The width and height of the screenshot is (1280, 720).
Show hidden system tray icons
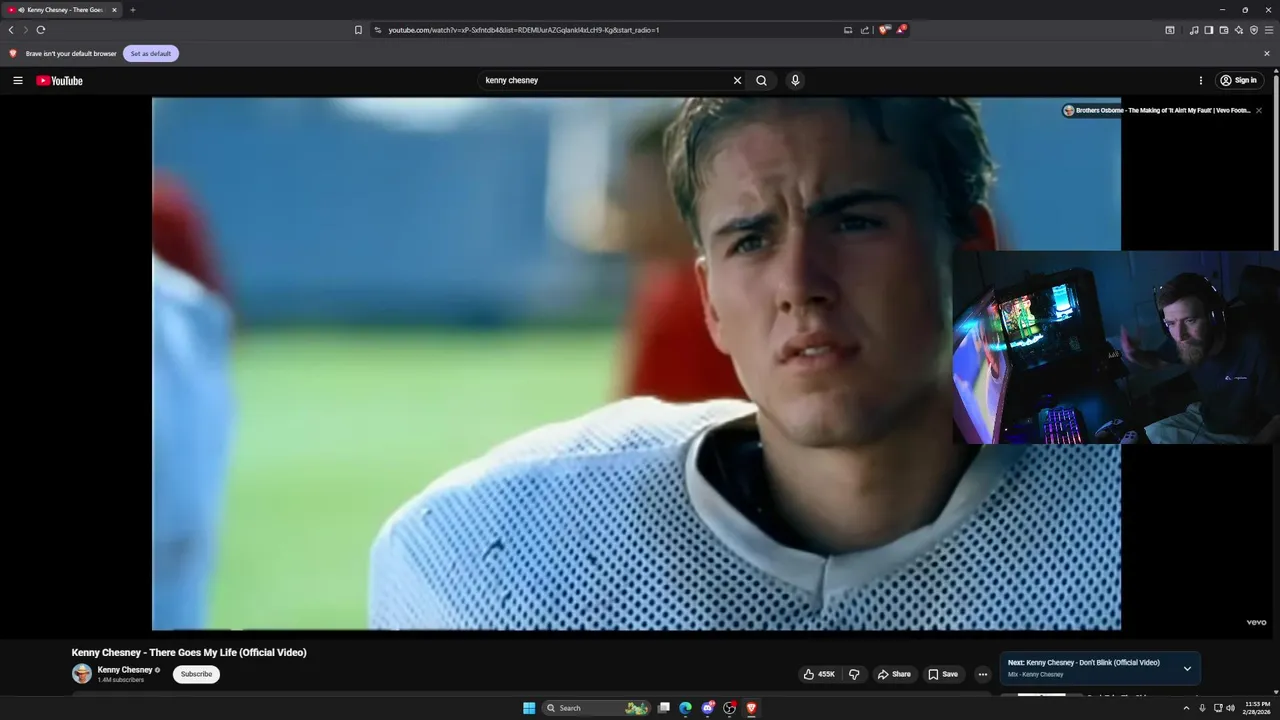[1186, 708]
